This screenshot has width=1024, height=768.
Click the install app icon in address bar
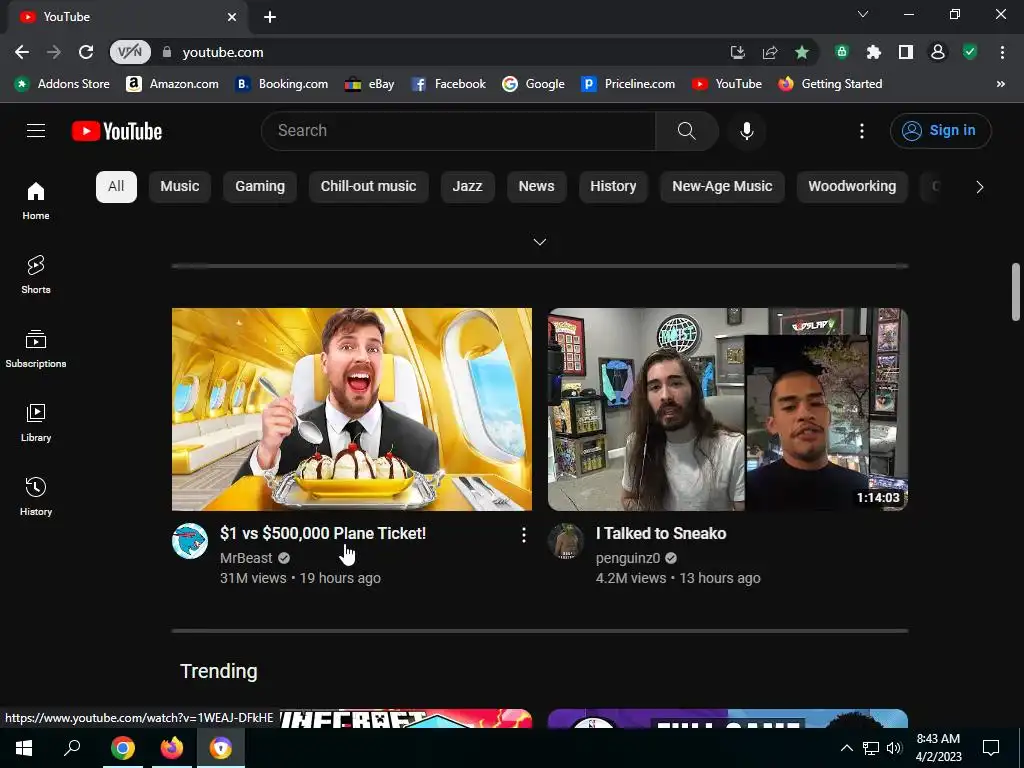click(738, 52)
